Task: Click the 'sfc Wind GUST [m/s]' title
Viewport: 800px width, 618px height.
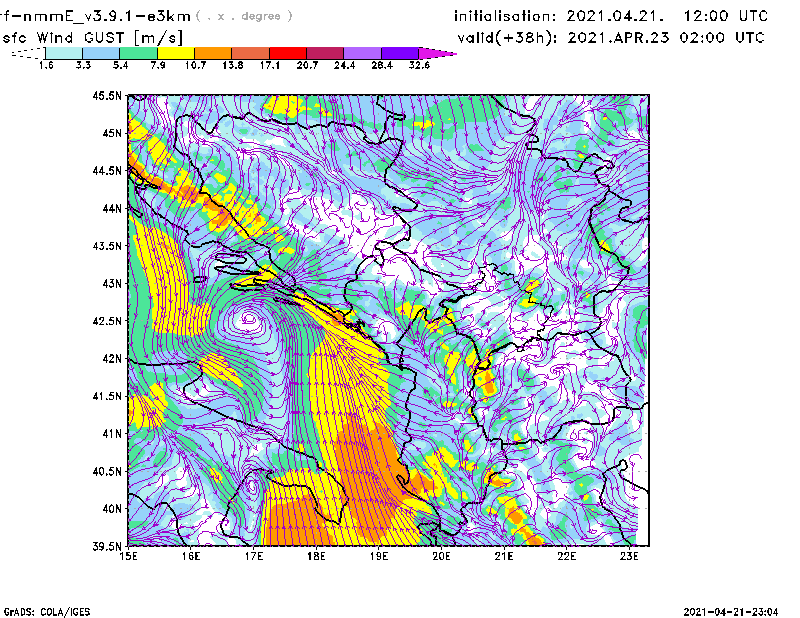Action: coord(93,38)
